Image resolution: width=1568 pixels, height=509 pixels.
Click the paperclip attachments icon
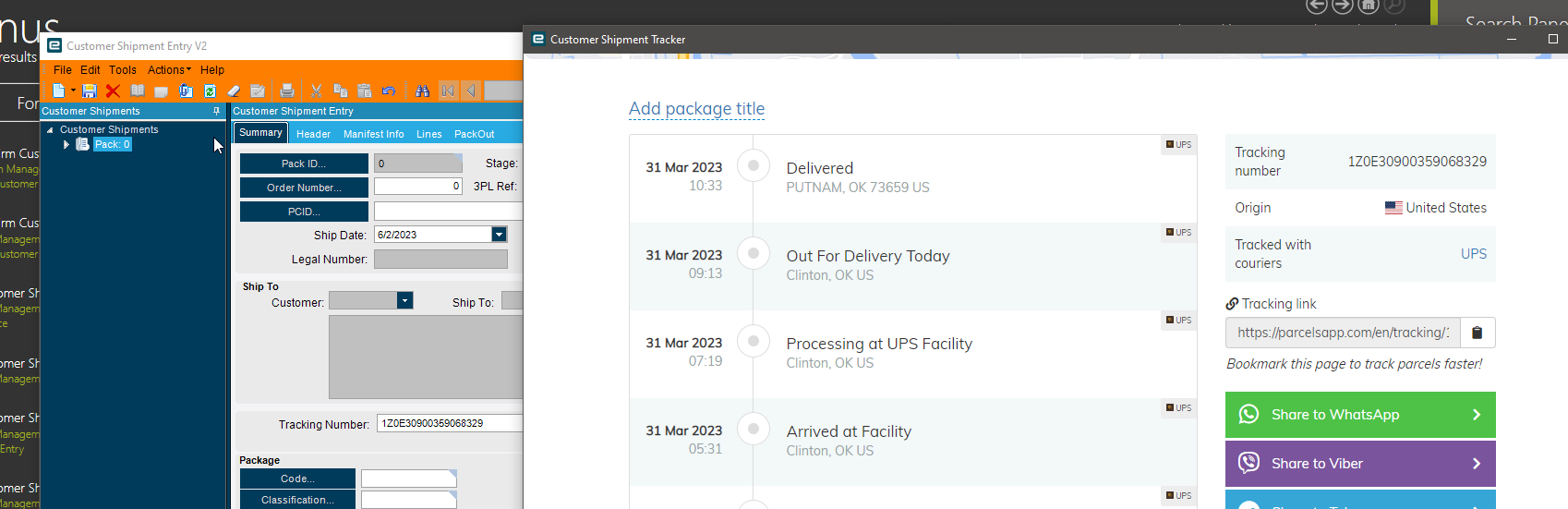pyautogui.click(x=186, y=91)
